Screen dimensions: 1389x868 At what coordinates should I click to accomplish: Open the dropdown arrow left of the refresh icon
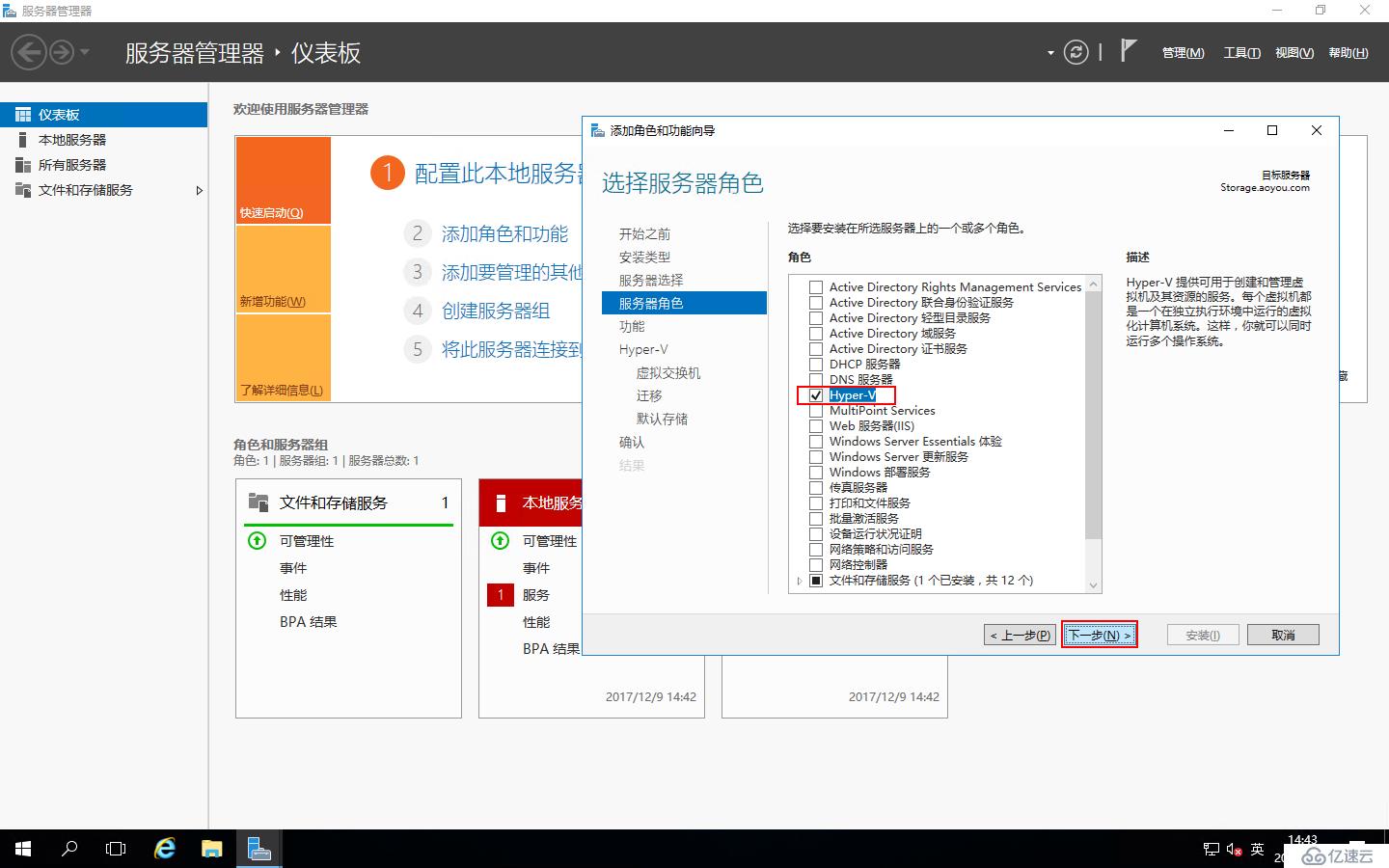click(1050, 53)
